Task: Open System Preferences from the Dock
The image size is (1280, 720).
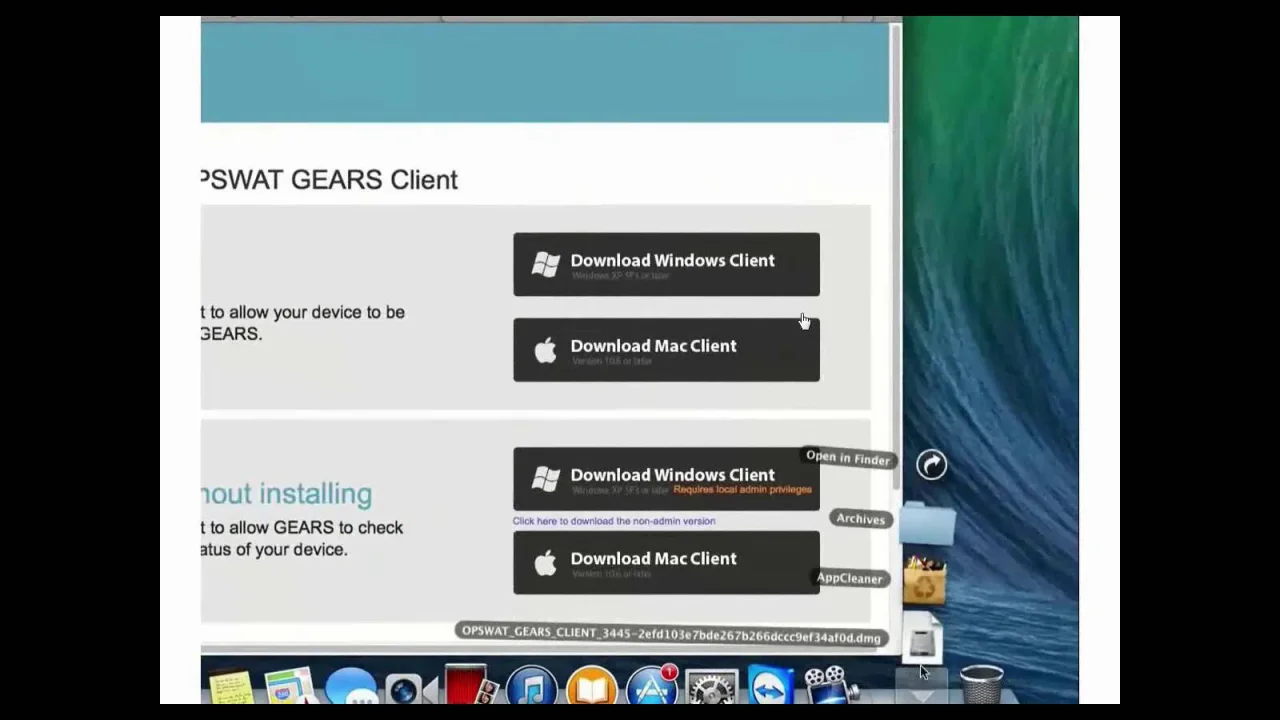Action: tap(711, 687)
